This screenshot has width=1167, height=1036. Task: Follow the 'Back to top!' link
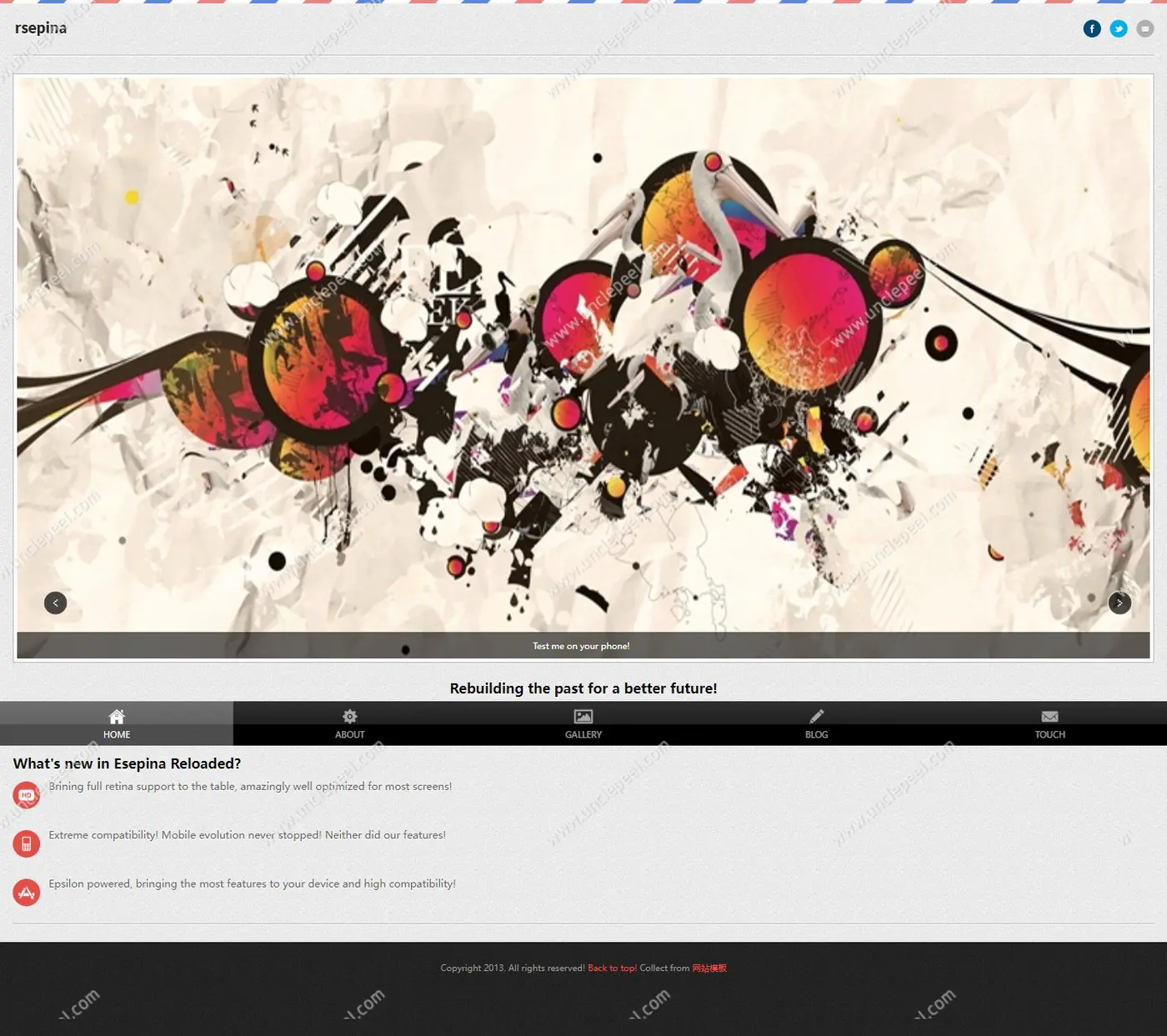(x=612, y=968)
